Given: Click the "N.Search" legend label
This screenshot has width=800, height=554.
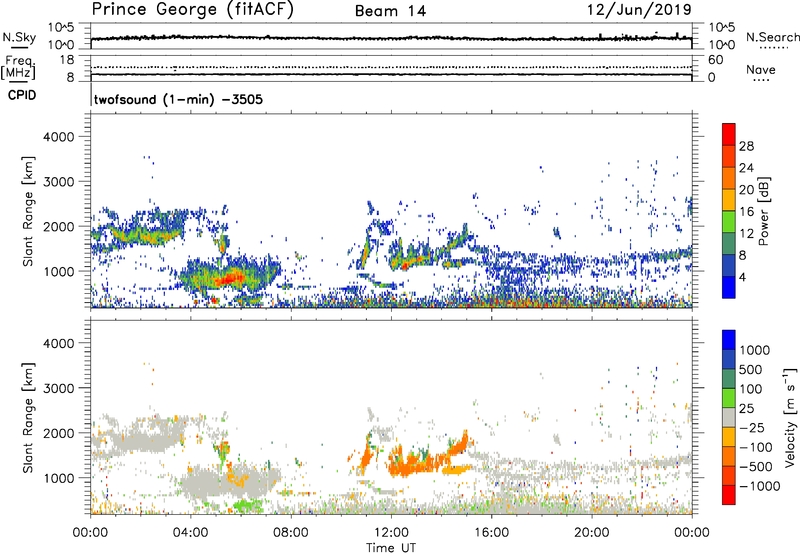Looking at the screenshot, I should pyautogui.click(x=772, y=37).
